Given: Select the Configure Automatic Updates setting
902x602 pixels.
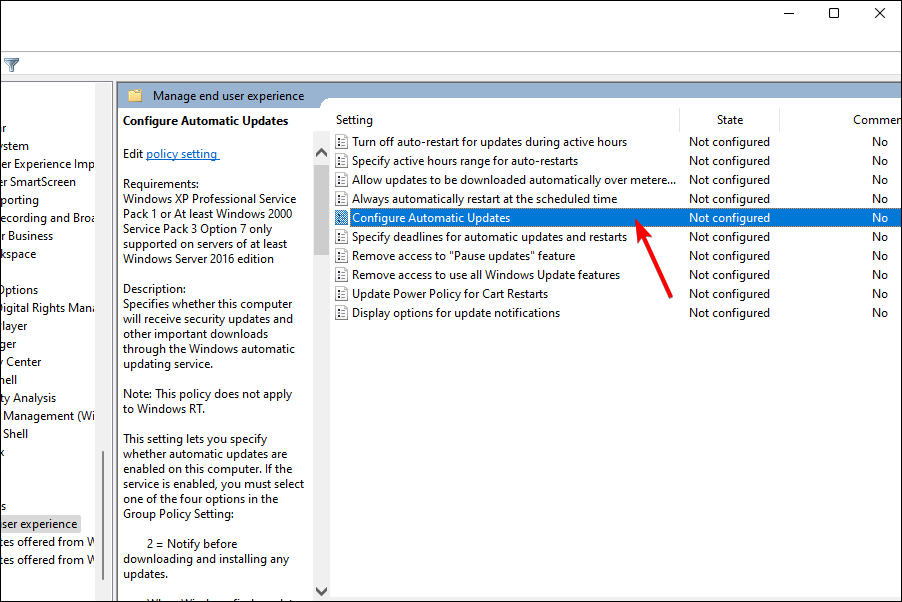Looking at the screenshot, I should 431,218.
